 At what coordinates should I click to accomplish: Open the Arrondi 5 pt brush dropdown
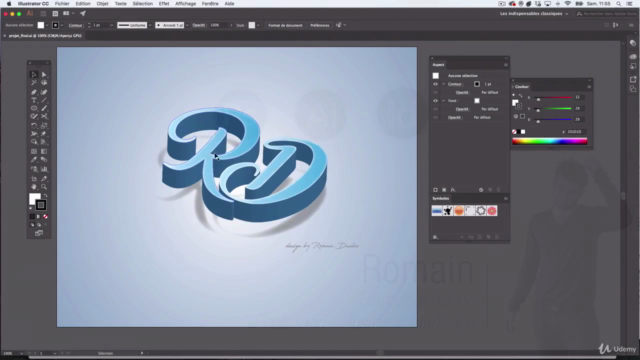coord(187,25)
